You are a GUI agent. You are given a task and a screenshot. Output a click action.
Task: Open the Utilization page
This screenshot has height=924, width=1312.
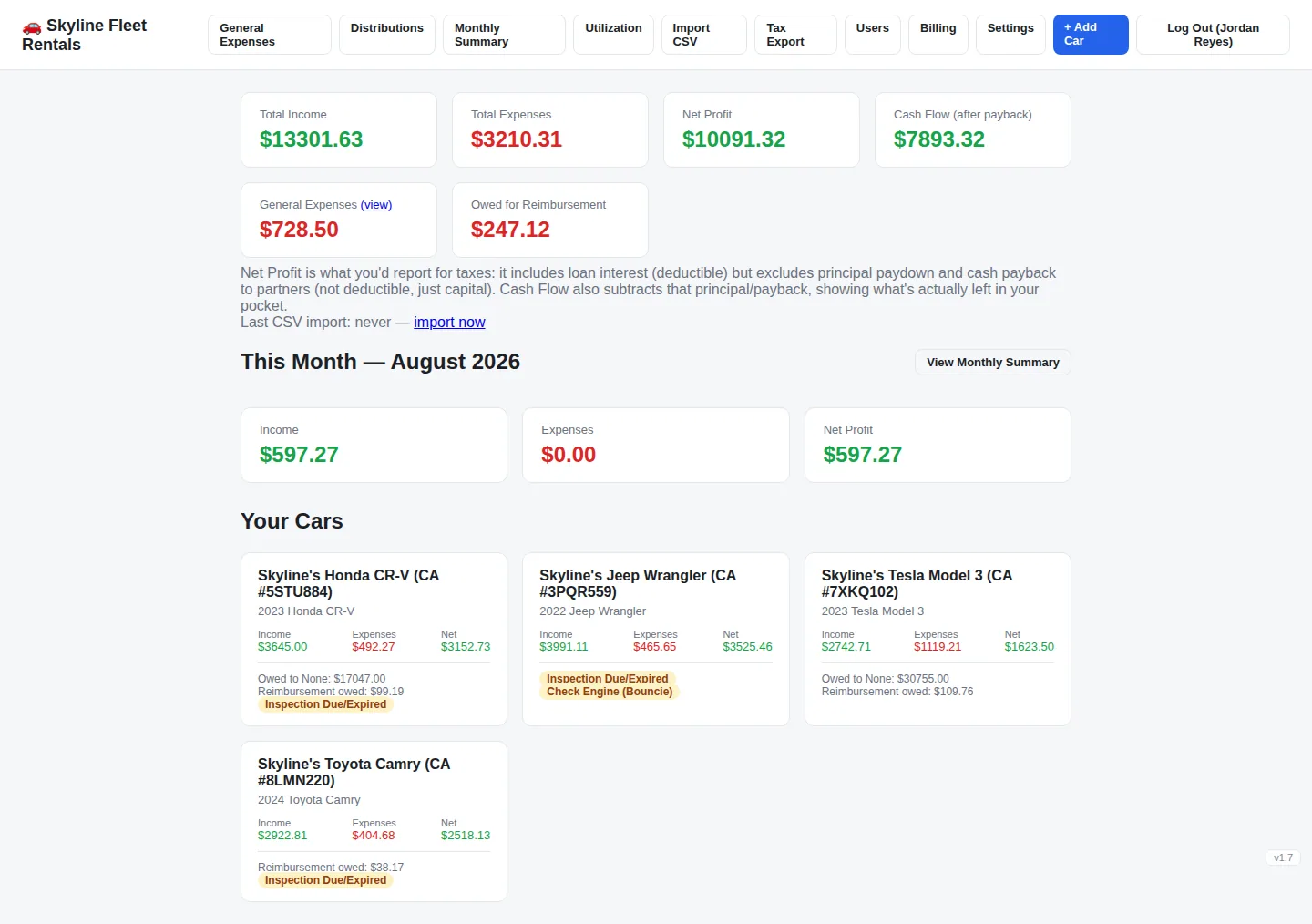(x=613, y=35)
